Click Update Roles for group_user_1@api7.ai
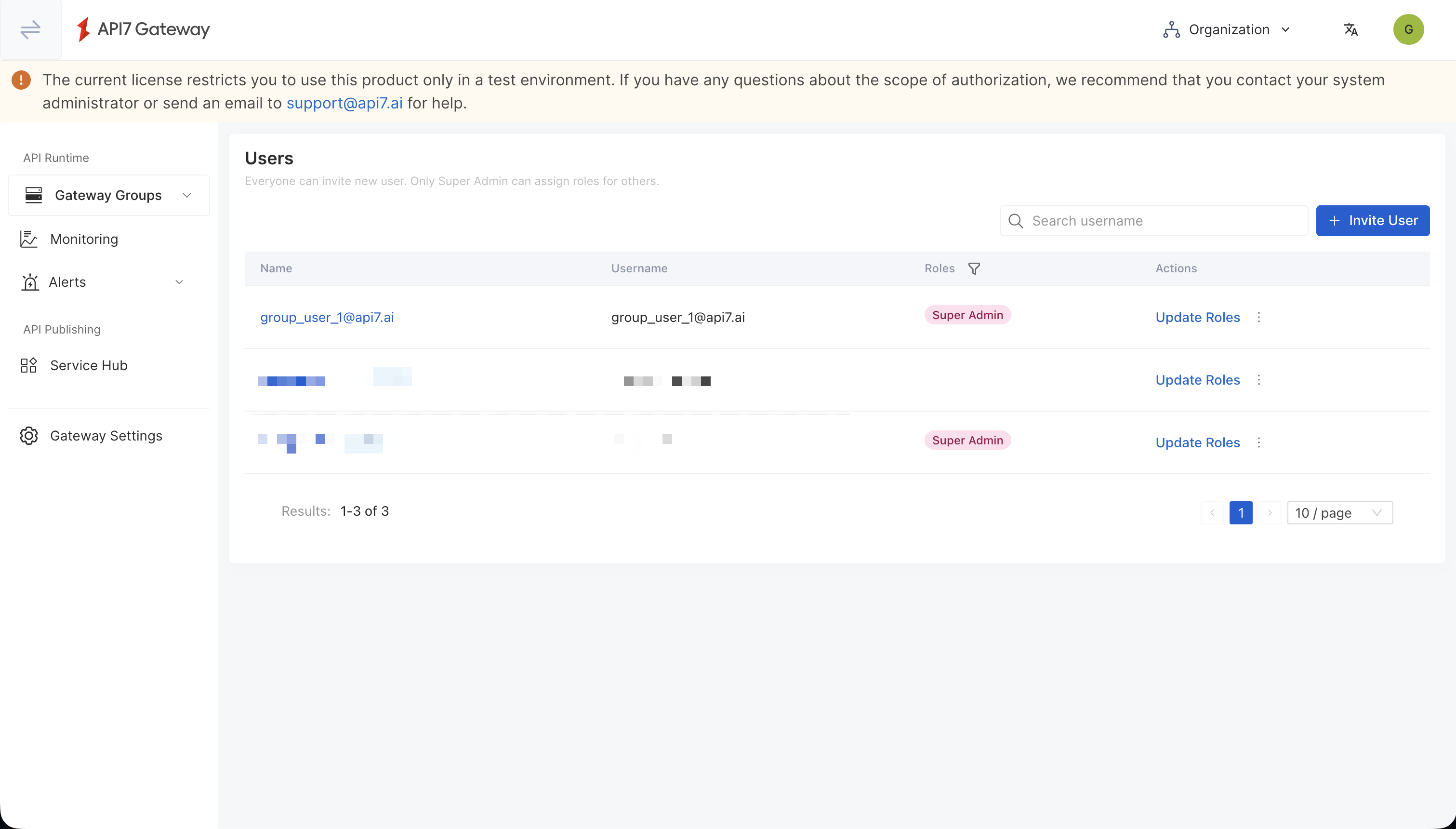 click(1197, 318)
